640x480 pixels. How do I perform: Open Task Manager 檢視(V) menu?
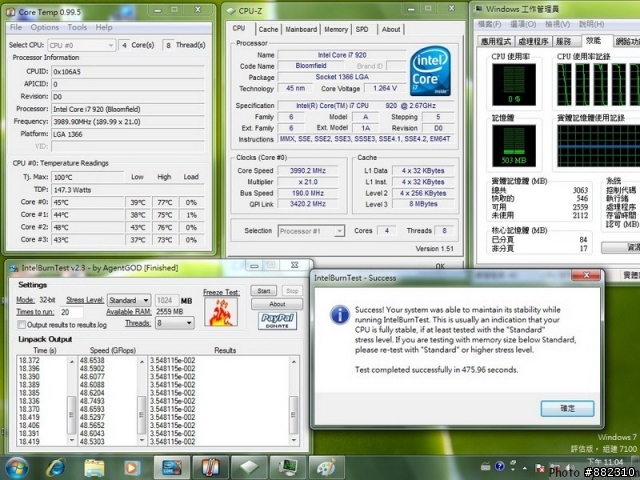click(x=558, y=24)
